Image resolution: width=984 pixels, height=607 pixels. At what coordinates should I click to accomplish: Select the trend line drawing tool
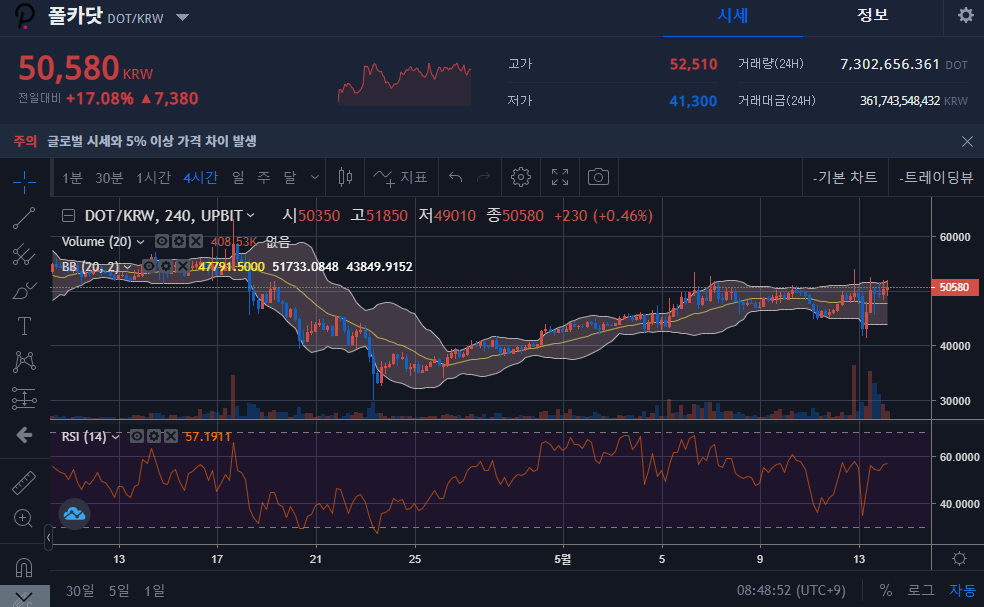[x=24, y=218]
